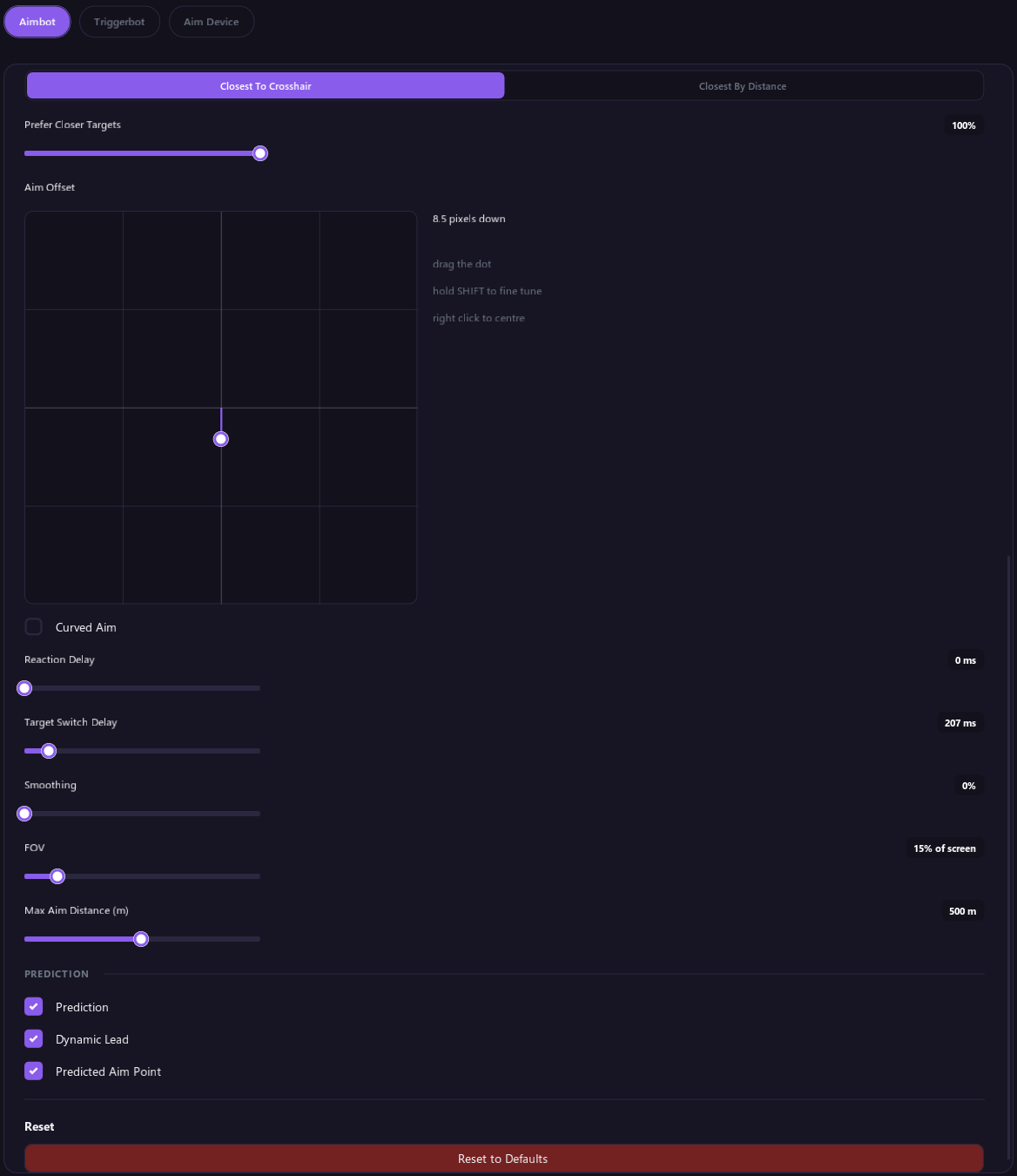The height and width of the screenshot is (1176, 1017).
Task: Click the Aim Offset label
Action: tap(50, 187)
